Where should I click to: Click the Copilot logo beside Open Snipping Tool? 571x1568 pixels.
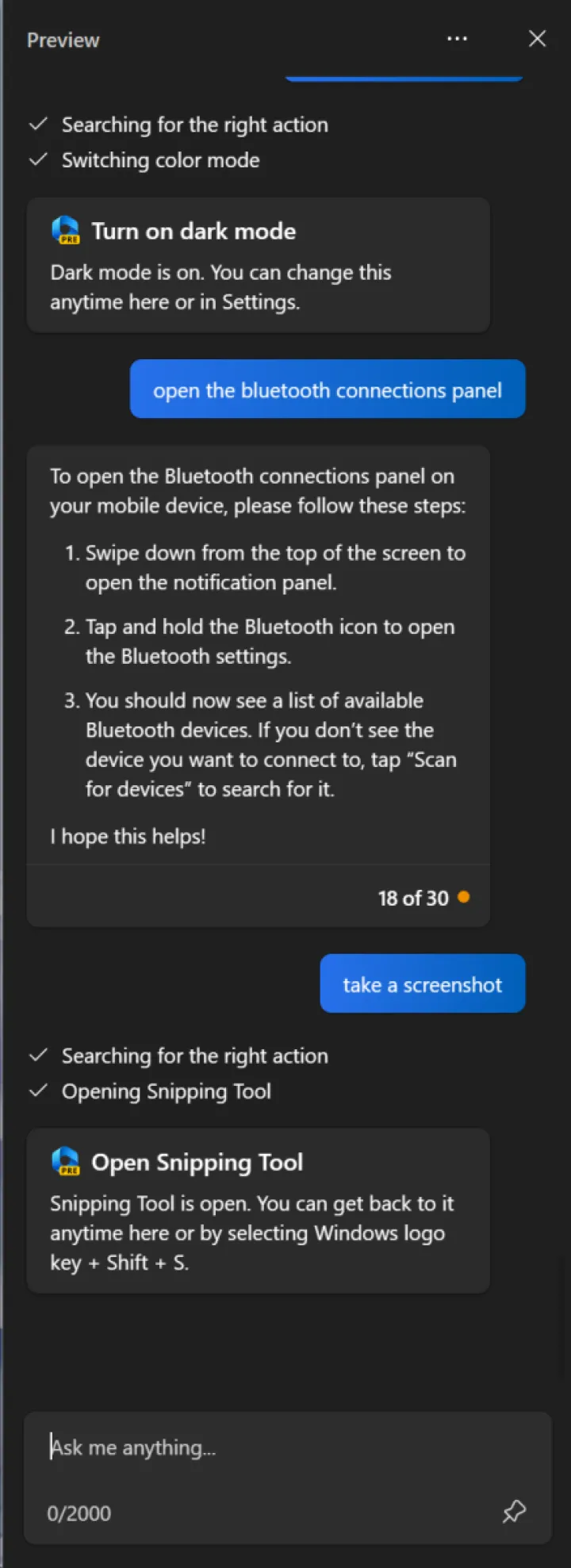[x=66, y=1162]
